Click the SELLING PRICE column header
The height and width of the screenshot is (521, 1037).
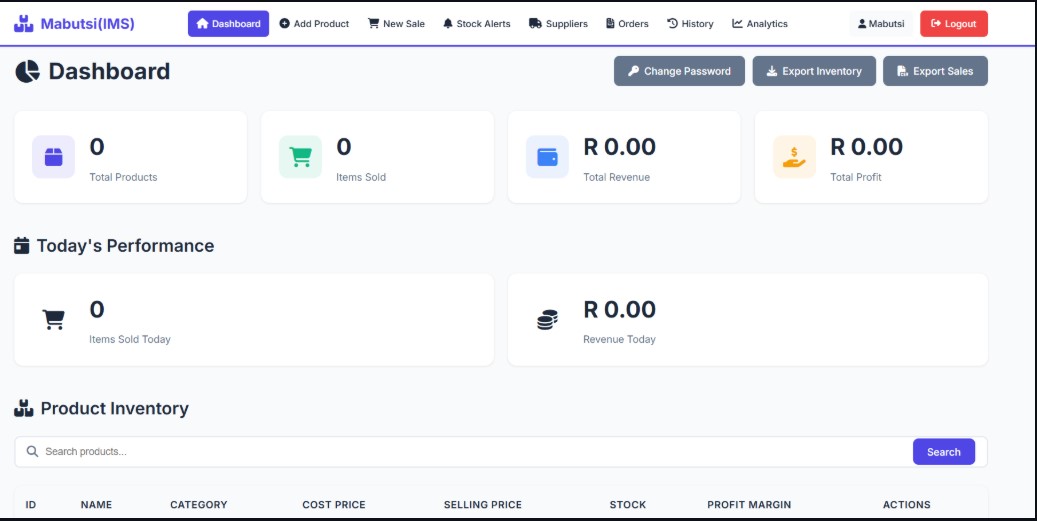[x=483, y=504]
